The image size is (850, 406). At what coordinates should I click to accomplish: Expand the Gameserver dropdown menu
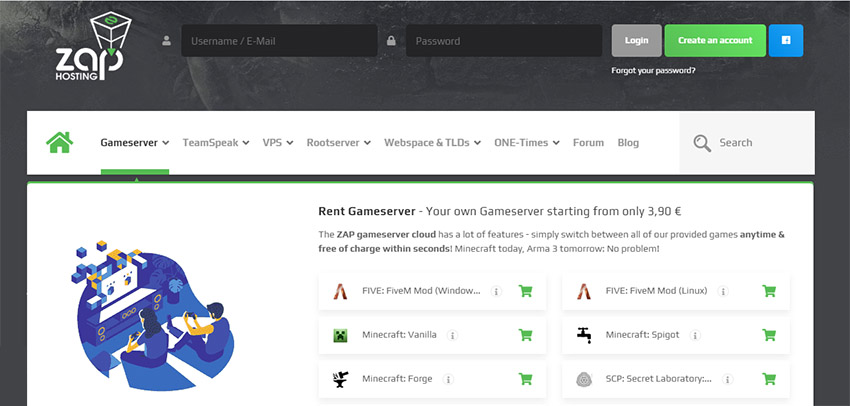(x=134, y=143)
